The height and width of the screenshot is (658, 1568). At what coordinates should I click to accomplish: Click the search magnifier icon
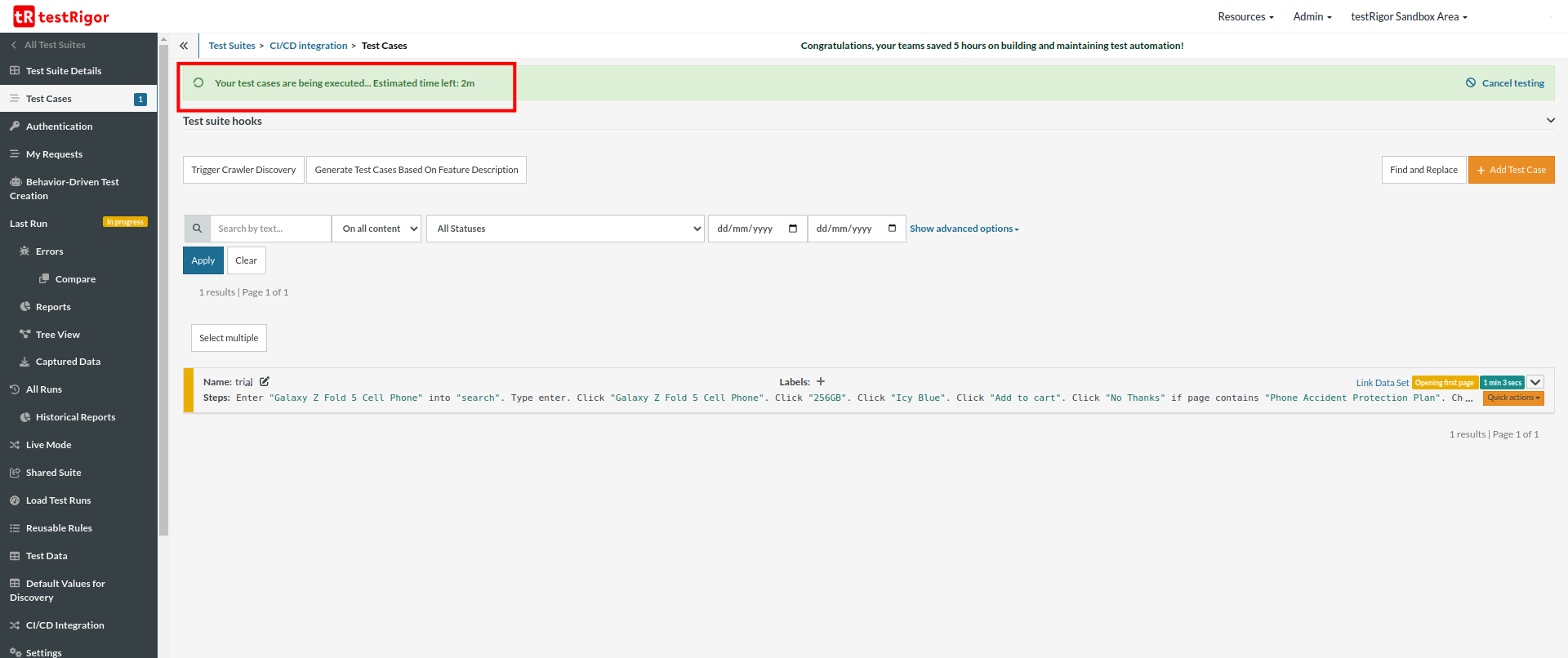197,229
